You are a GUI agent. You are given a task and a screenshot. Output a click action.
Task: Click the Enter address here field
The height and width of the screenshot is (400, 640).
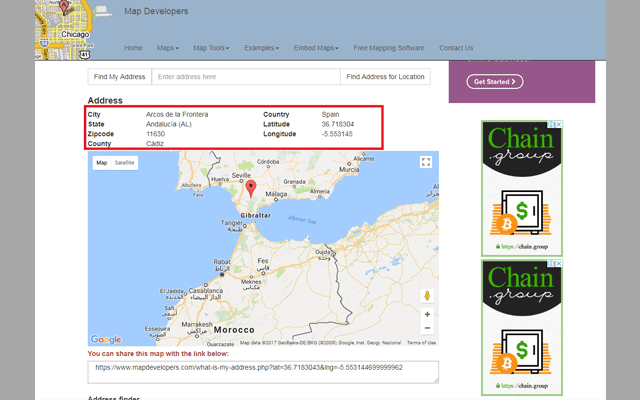click(244, 77)
